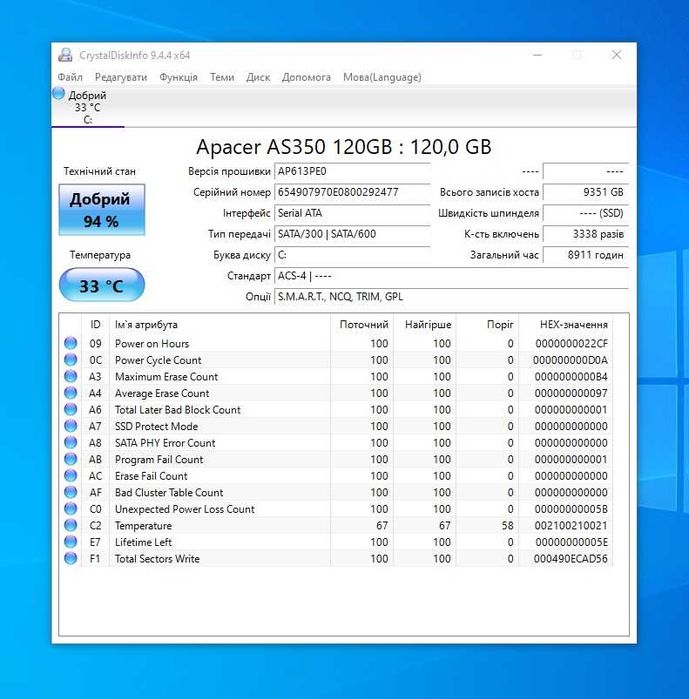Viewport: 689px width, 699px height.
Task: Select the SSD Protect Mode row
Action: point(336,426)
